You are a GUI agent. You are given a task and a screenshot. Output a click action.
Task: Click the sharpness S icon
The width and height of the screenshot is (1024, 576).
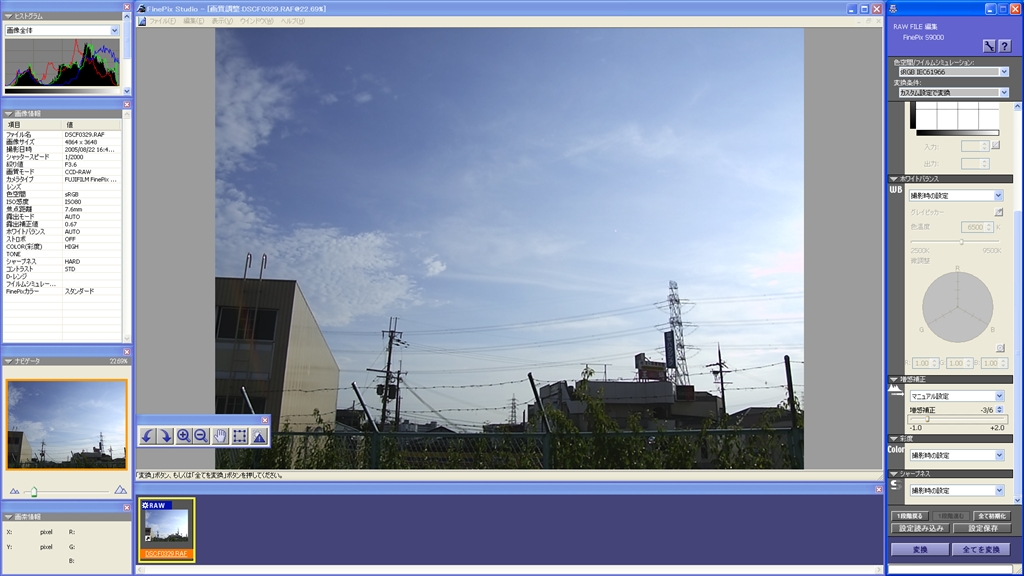tap(895, 485)
